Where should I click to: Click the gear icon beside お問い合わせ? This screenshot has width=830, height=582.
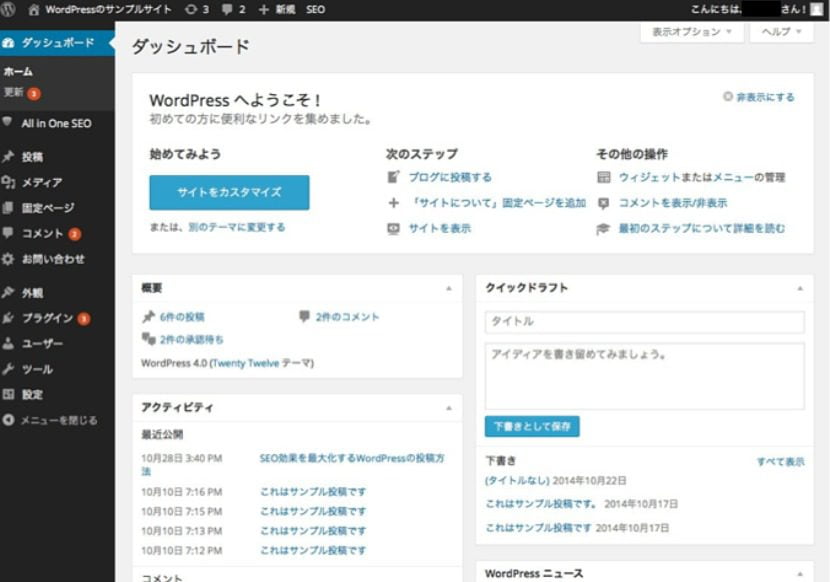[x=8, y=259]
